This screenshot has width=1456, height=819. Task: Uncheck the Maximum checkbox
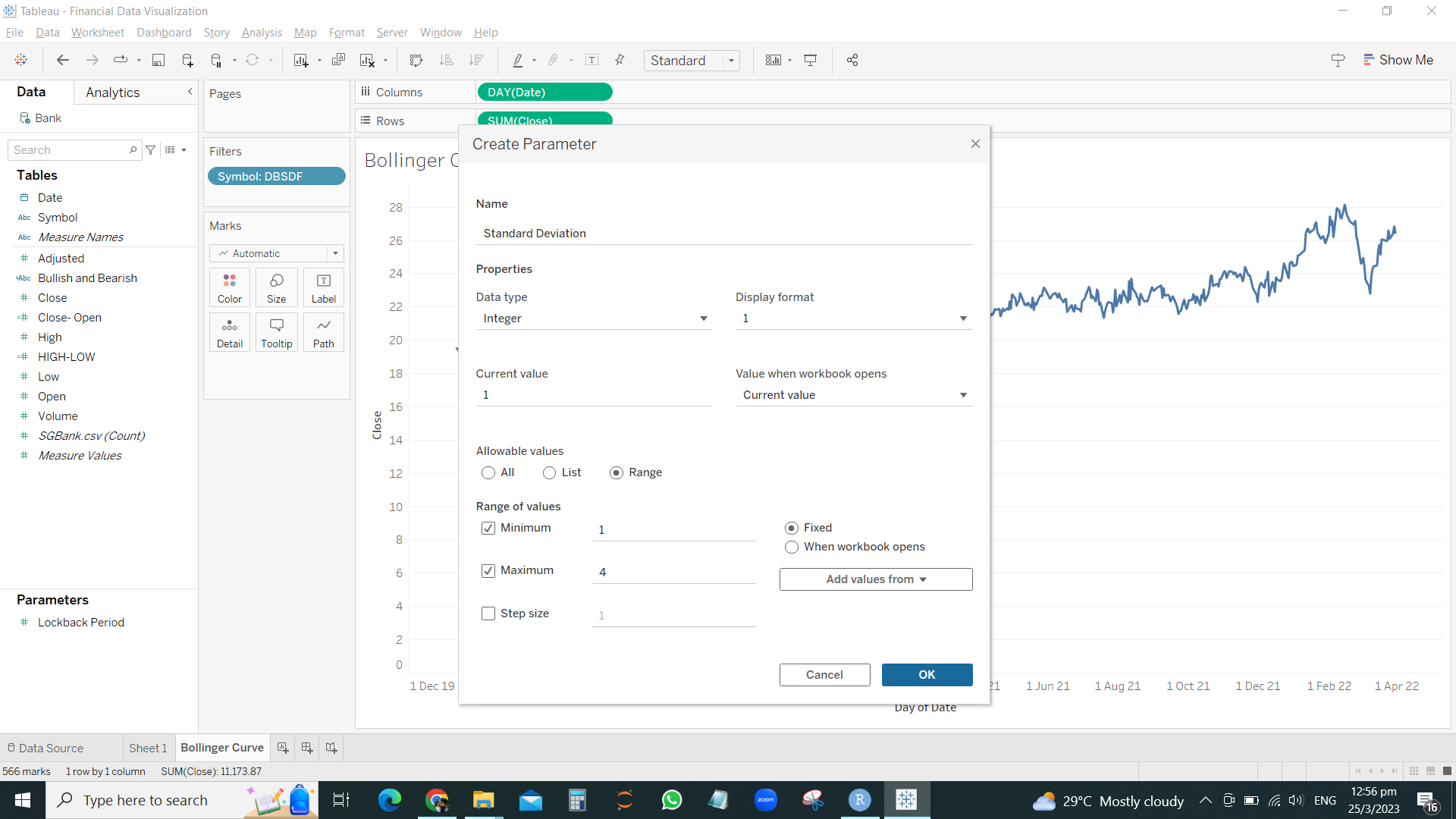[488, 570]
